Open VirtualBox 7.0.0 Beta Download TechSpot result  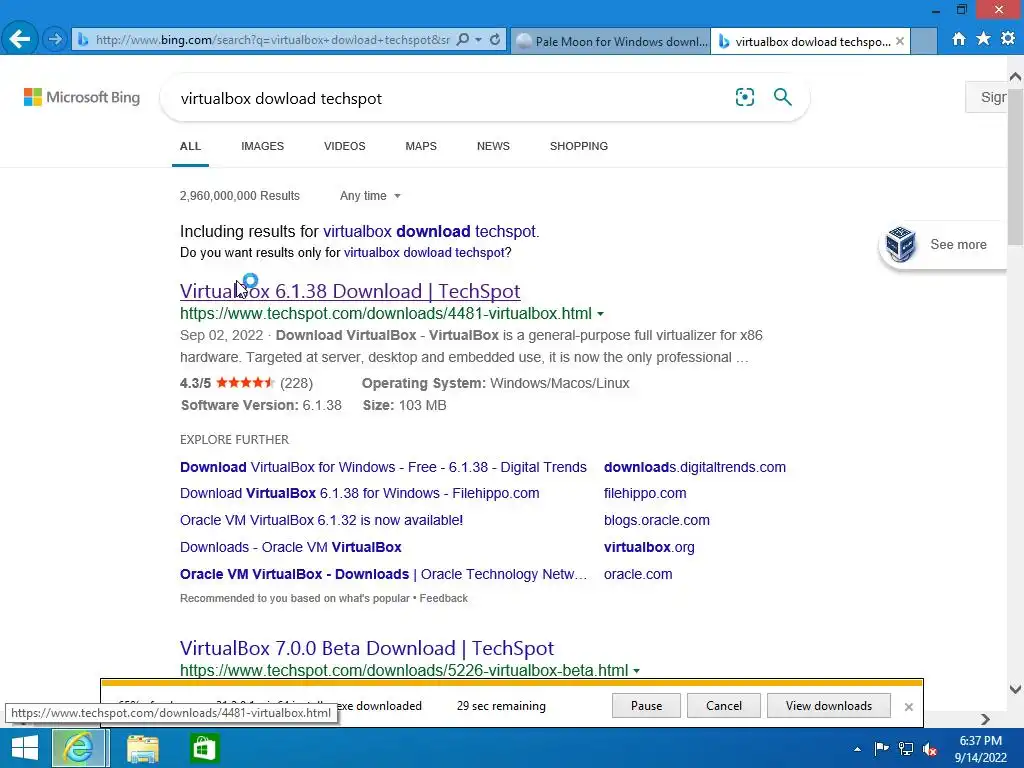click(x=366, y=648)
